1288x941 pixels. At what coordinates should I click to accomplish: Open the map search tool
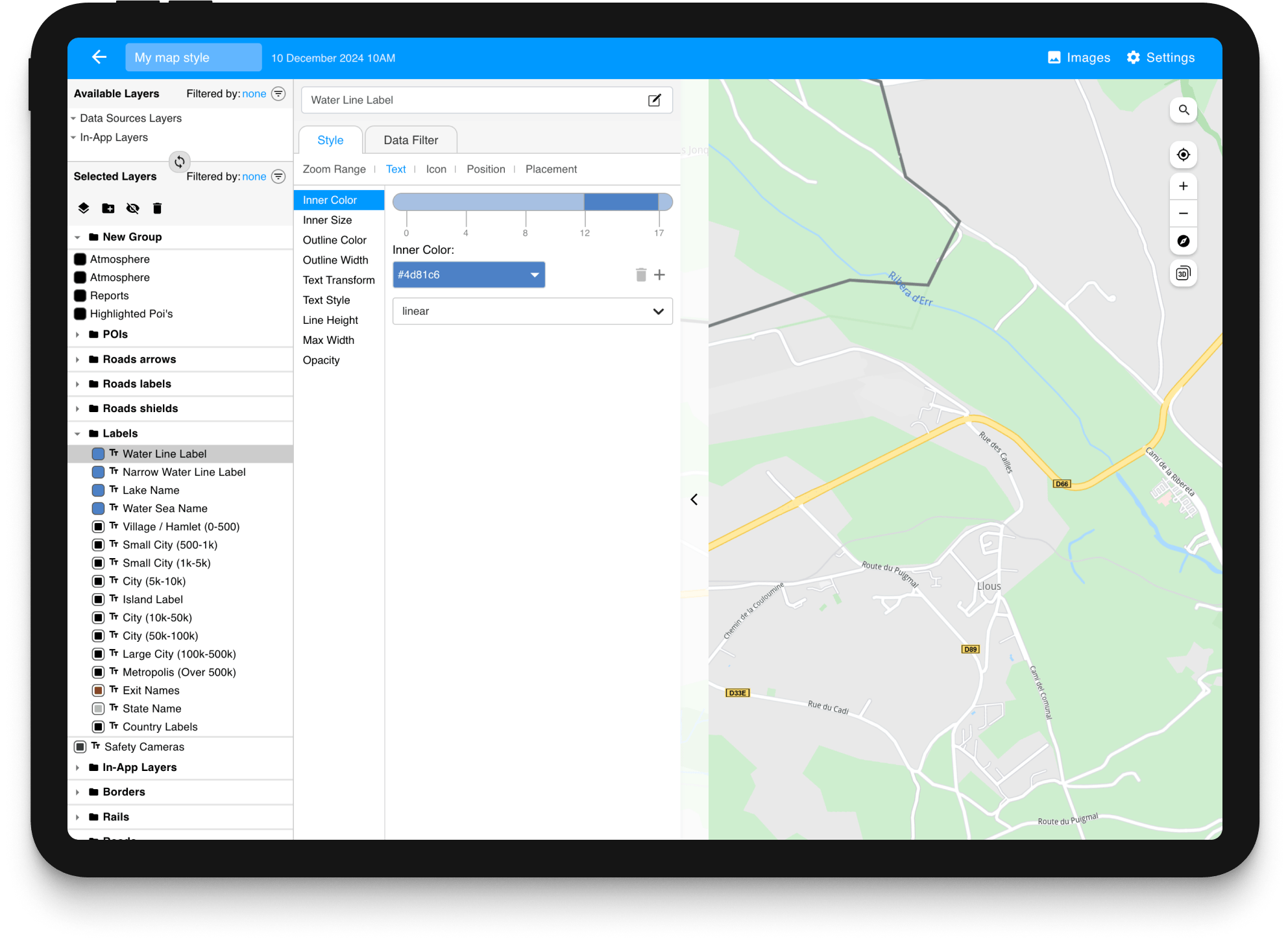coord(1184,110)
